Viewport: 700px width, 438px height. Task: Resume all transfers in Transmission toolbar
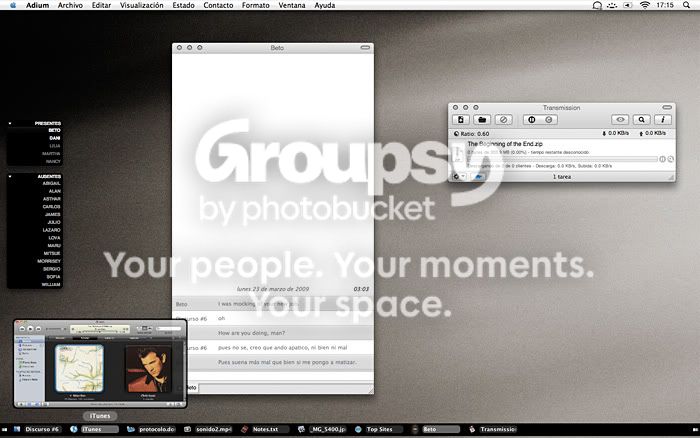click(549, 120)
